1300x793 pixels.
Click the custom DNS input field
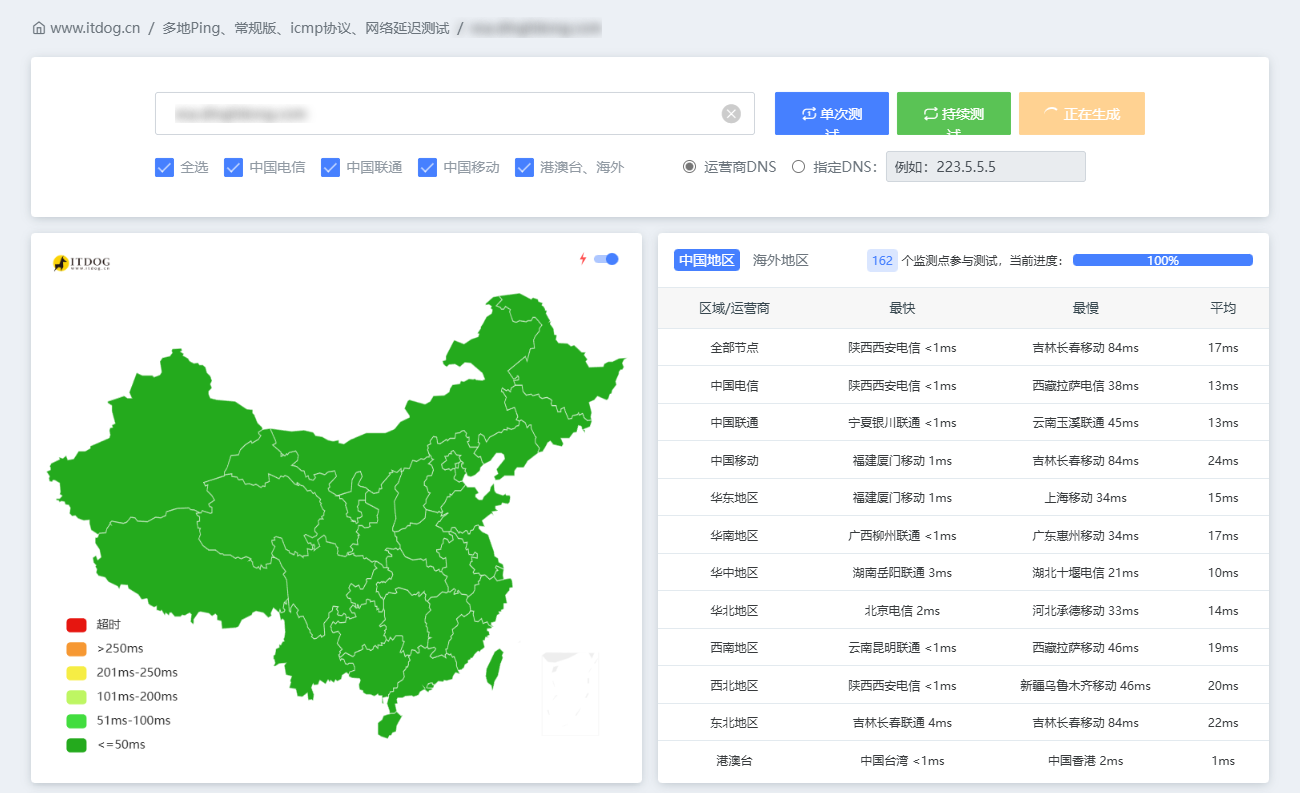pyautogui.click(x=985, y=167)
